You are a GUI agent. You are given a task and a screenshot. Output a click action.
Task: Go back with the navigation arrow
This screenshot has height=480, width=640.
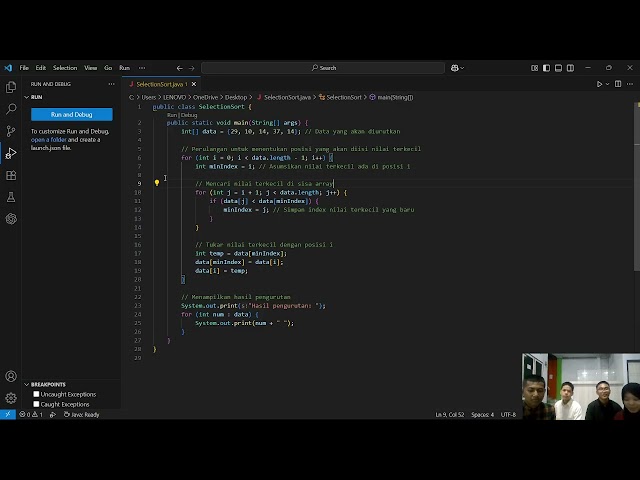180,68
